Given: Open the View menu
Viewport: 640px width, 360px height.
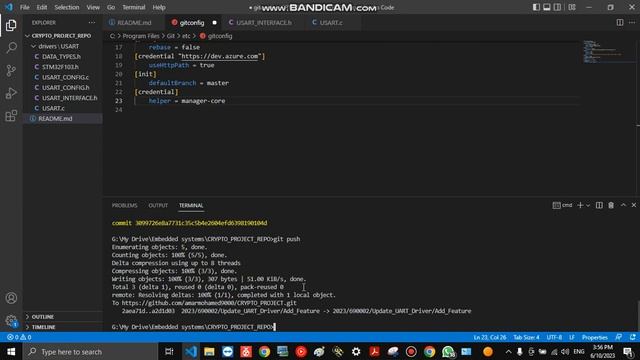Looking at the screenshot, I should point(93,7).
